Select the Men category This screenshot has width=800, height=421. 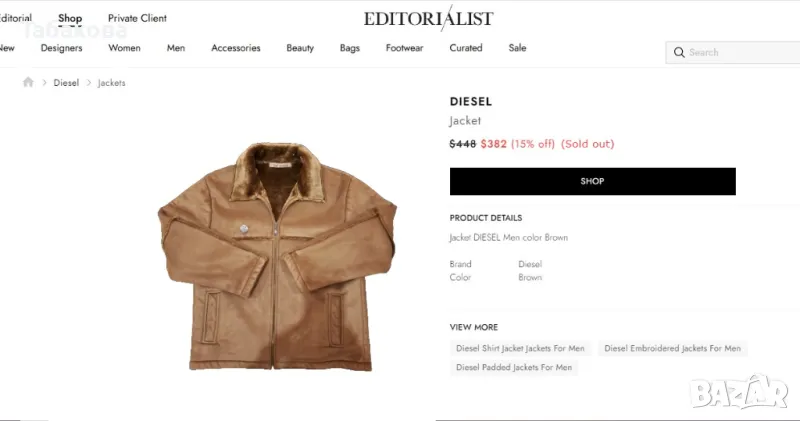click(x=176, y=48)
